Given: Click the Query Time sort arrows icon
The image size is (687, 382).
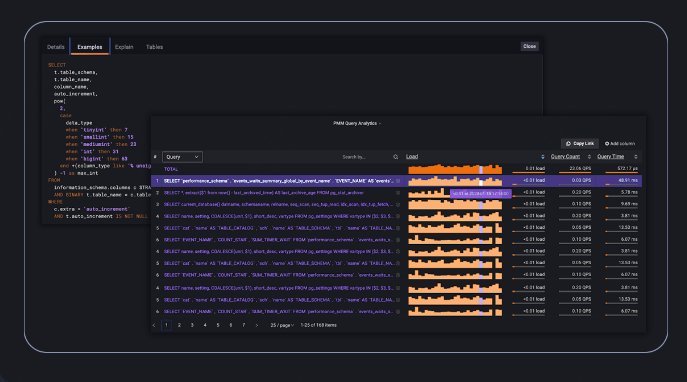Looking at the screenshot, I should [x=636, y=157].
